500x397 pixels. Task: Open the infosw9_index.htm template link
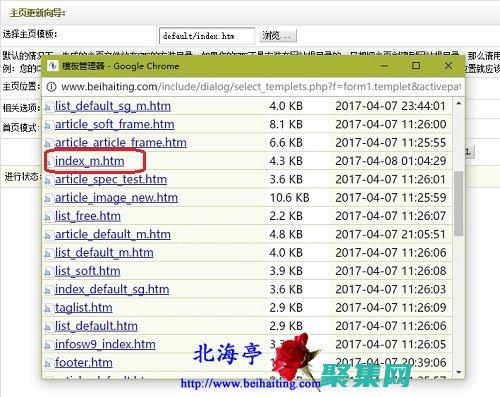105,344
